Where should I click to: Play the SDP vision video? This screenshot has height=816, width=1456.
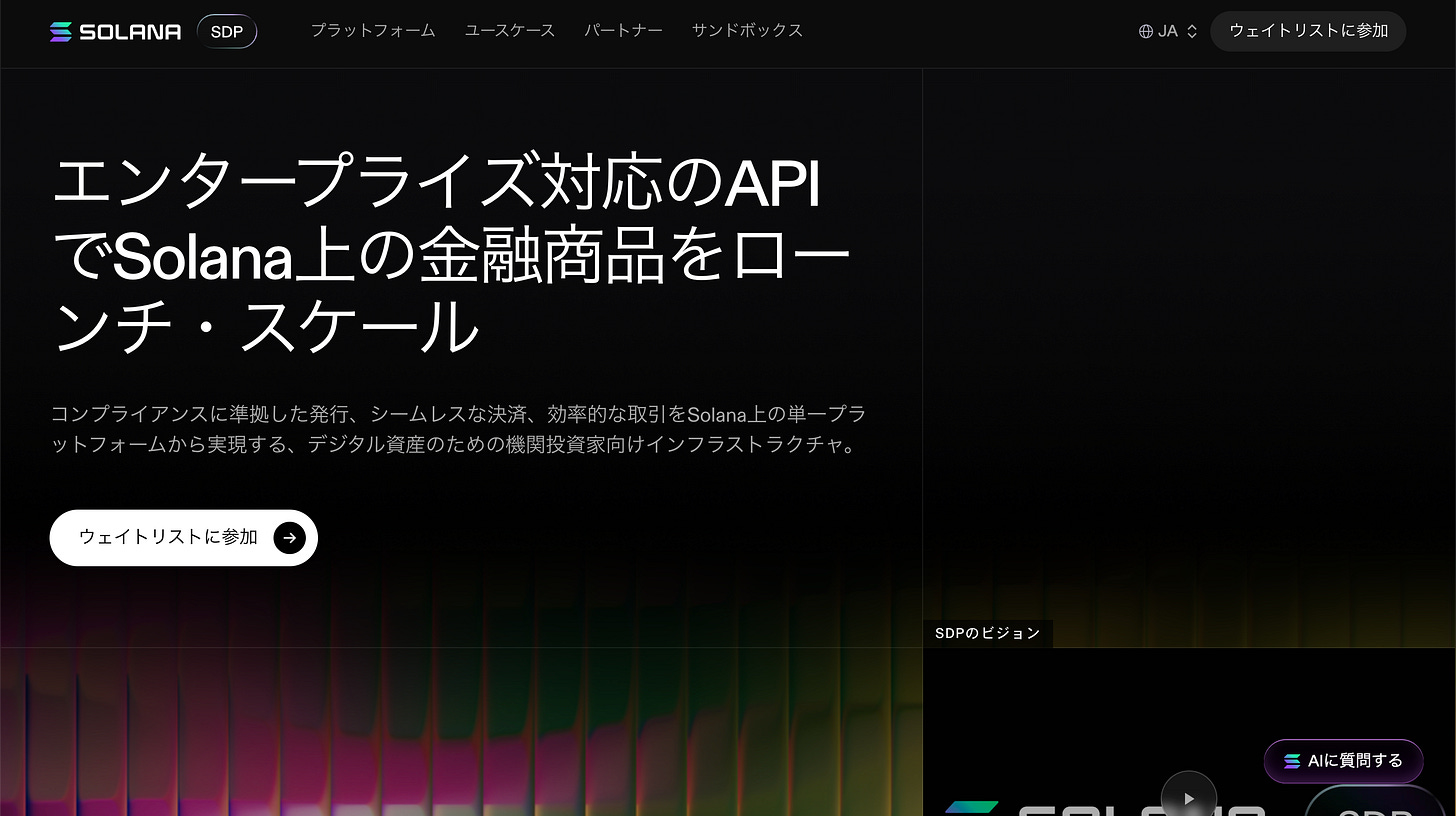1189,798
